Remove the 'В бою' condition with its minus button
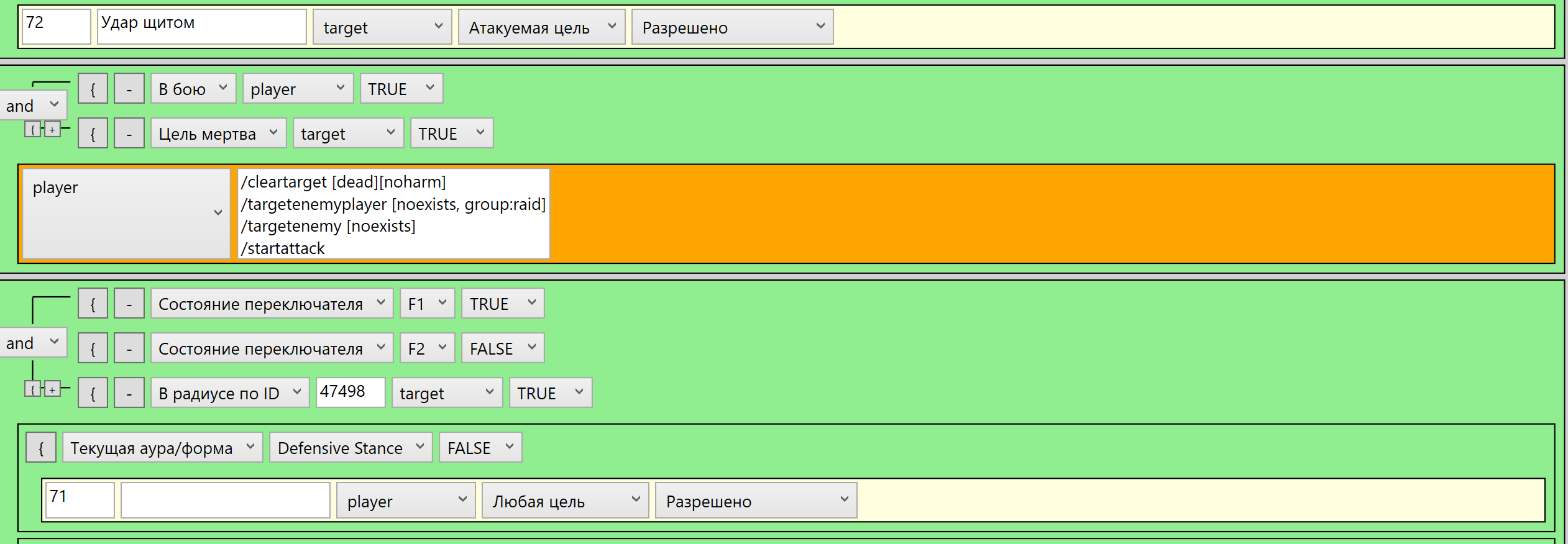 (129, 89)
